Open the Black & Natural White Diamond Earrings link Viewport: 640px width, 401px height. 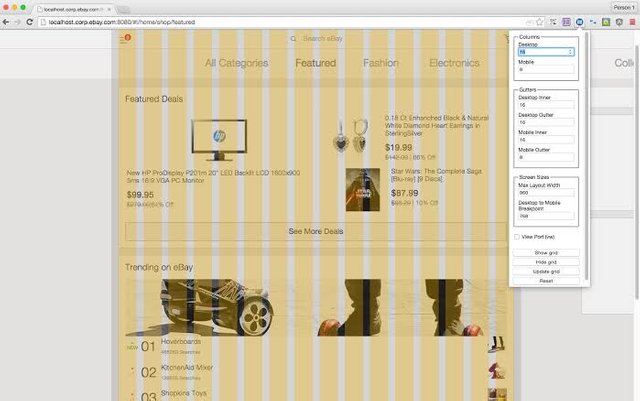coord(437,125)
